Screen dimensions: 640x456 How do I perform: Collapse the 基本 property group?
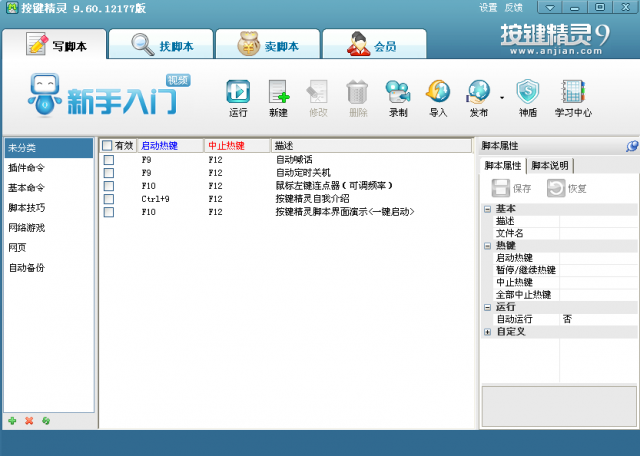click(x=487, y=209)
